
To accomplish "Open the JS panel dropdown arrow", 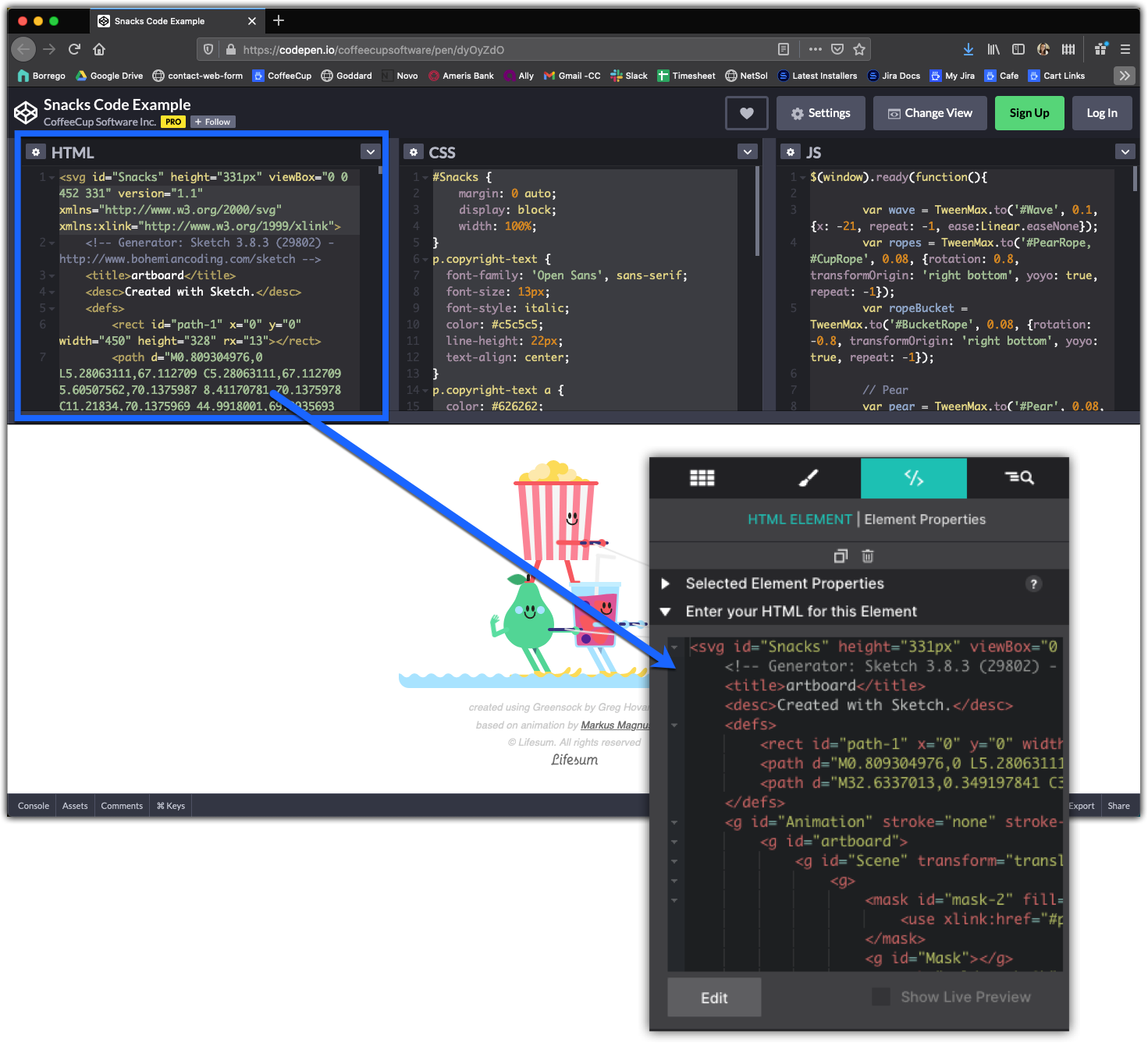I will point(1125,152).
